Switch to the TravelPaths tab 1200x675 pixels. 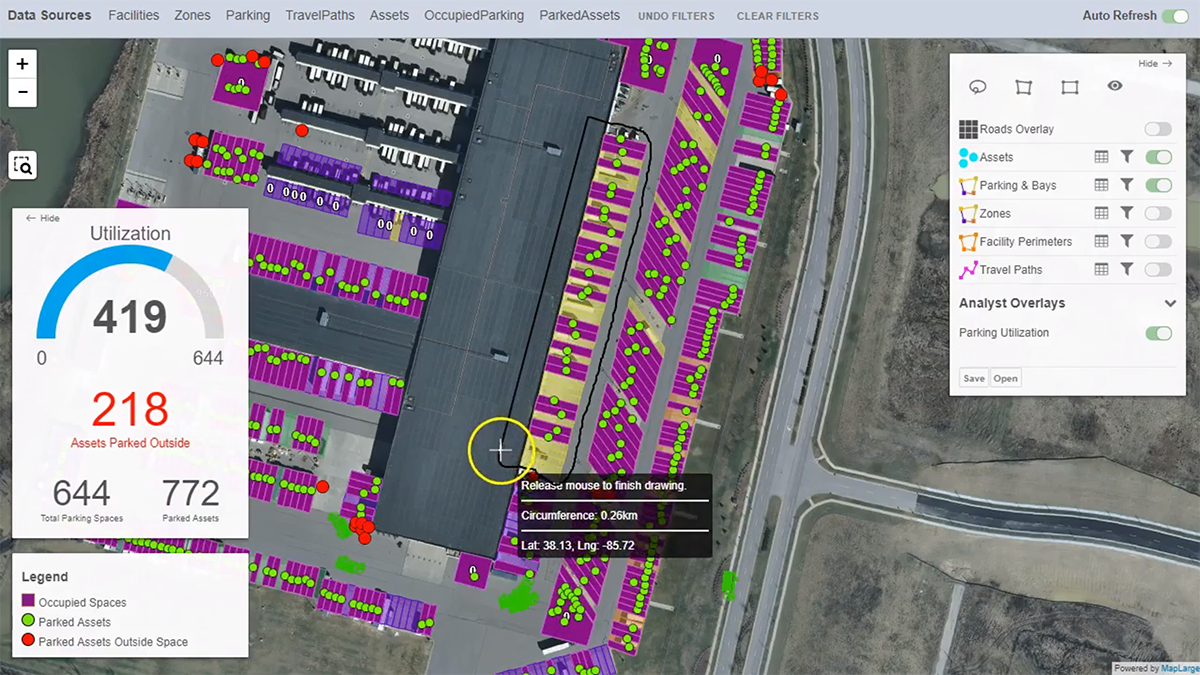[x=320, y=16]
